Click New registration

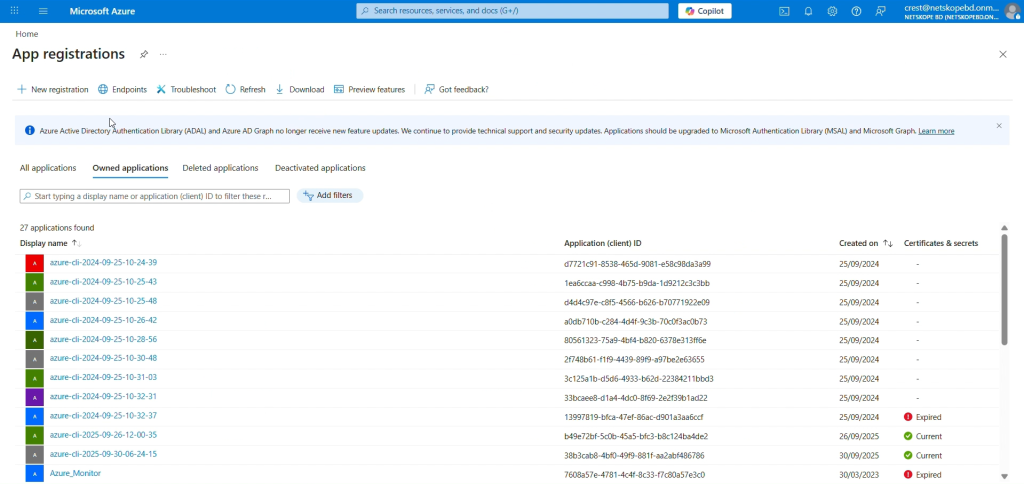coord(52,89)
